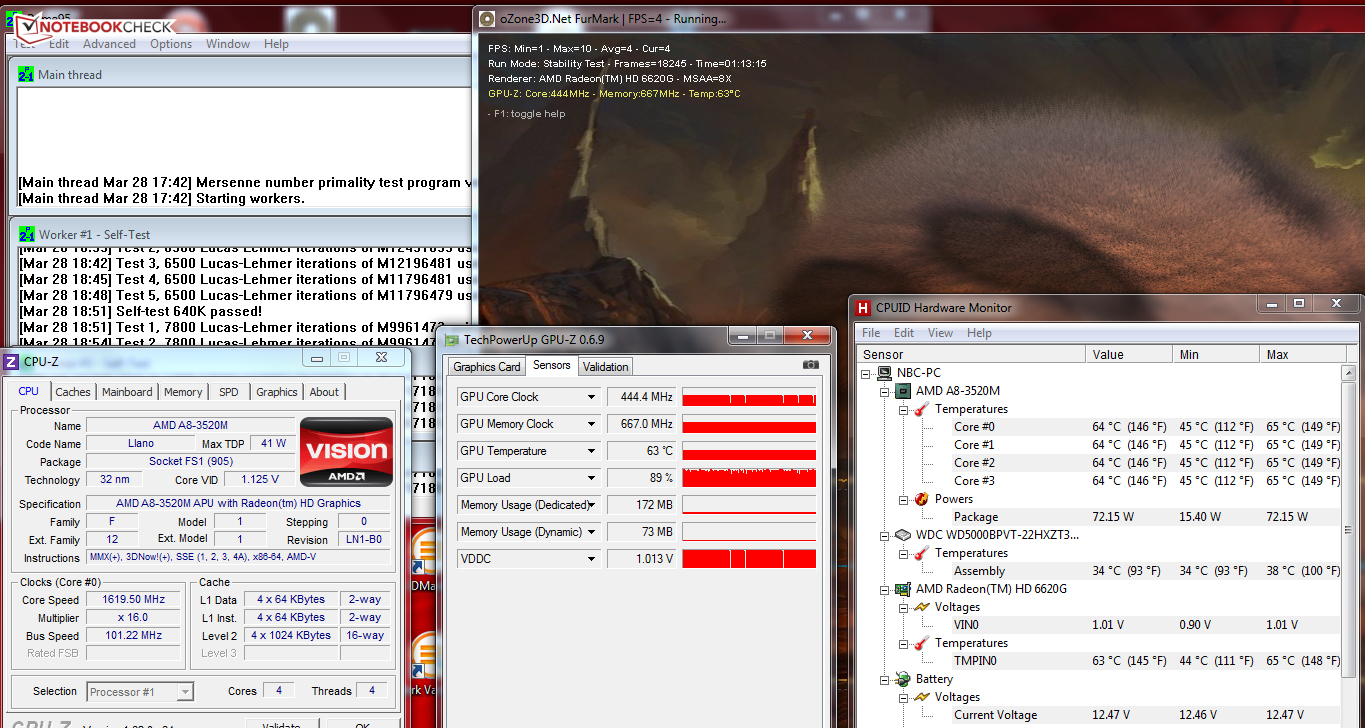Image resolution: width=1365 pixels, height=728 pixels.
Task: Click the GPU-Z title bar icon
Action: pos(453,339)
